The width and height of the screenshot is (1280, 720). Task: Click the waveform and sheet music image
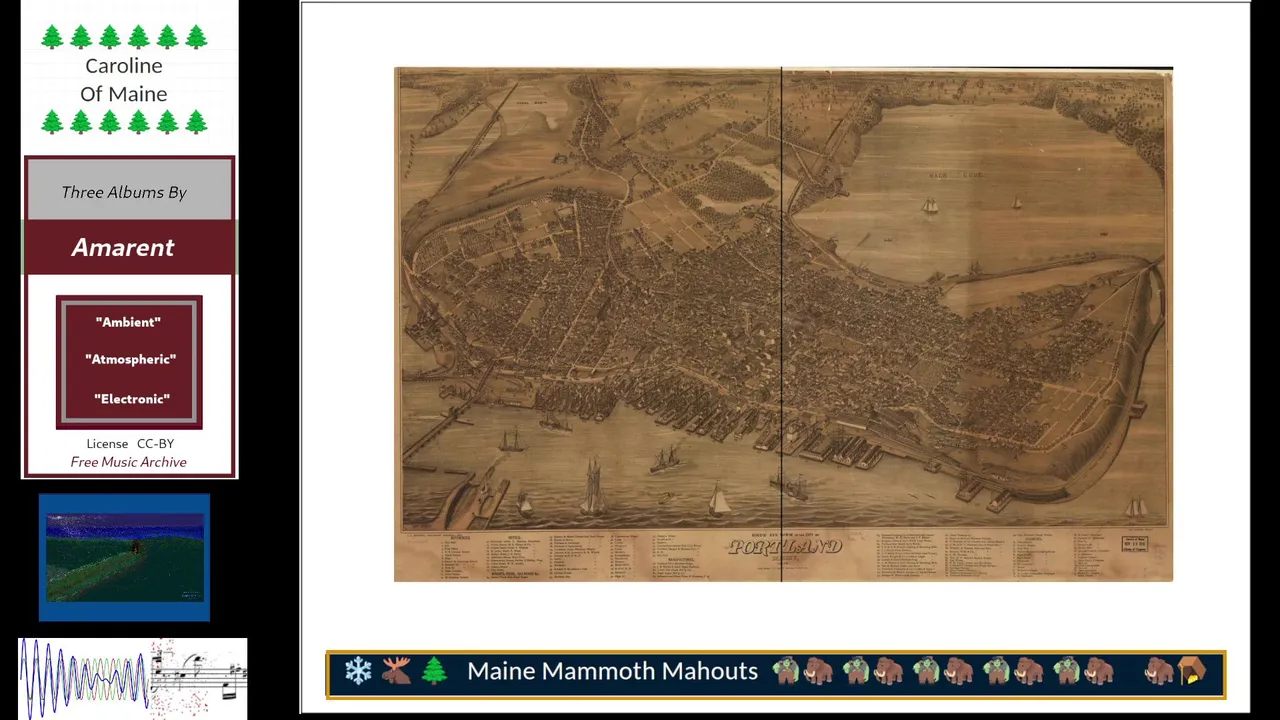click(x=132, y=678)
